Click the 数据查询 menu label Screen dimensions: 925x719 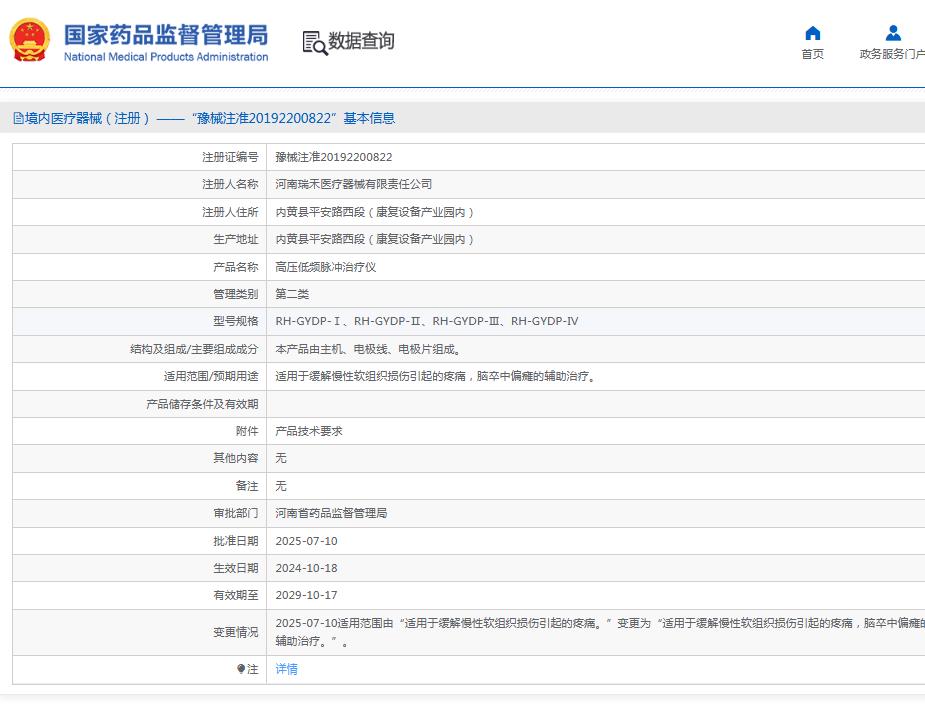[359, 42]
